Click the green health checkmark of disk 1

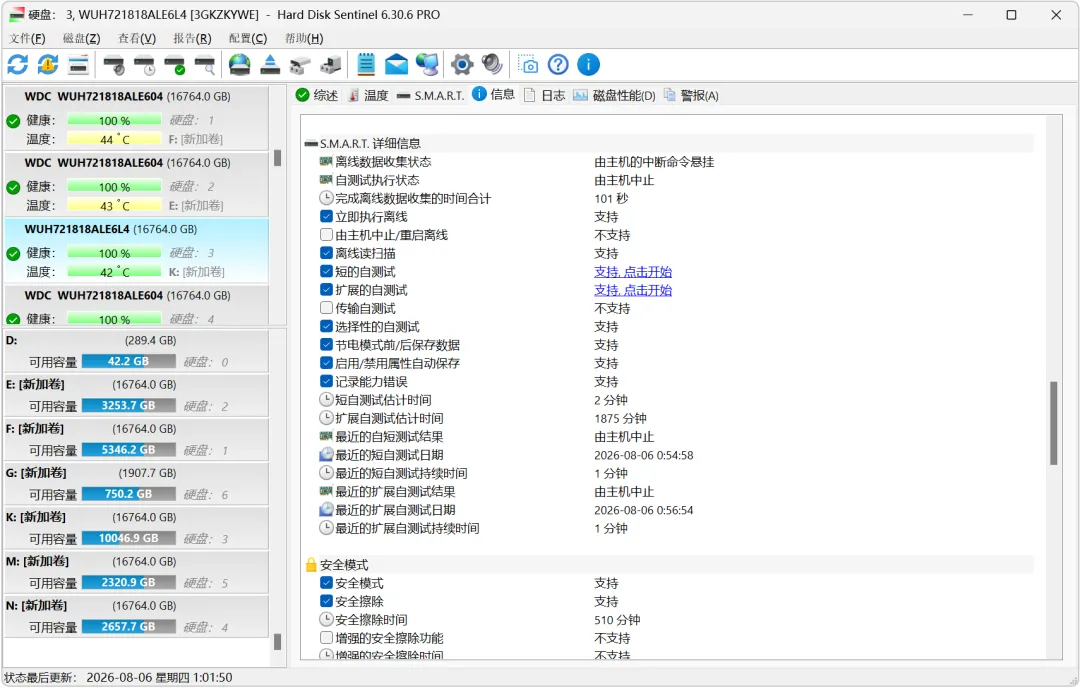[13, 121]
